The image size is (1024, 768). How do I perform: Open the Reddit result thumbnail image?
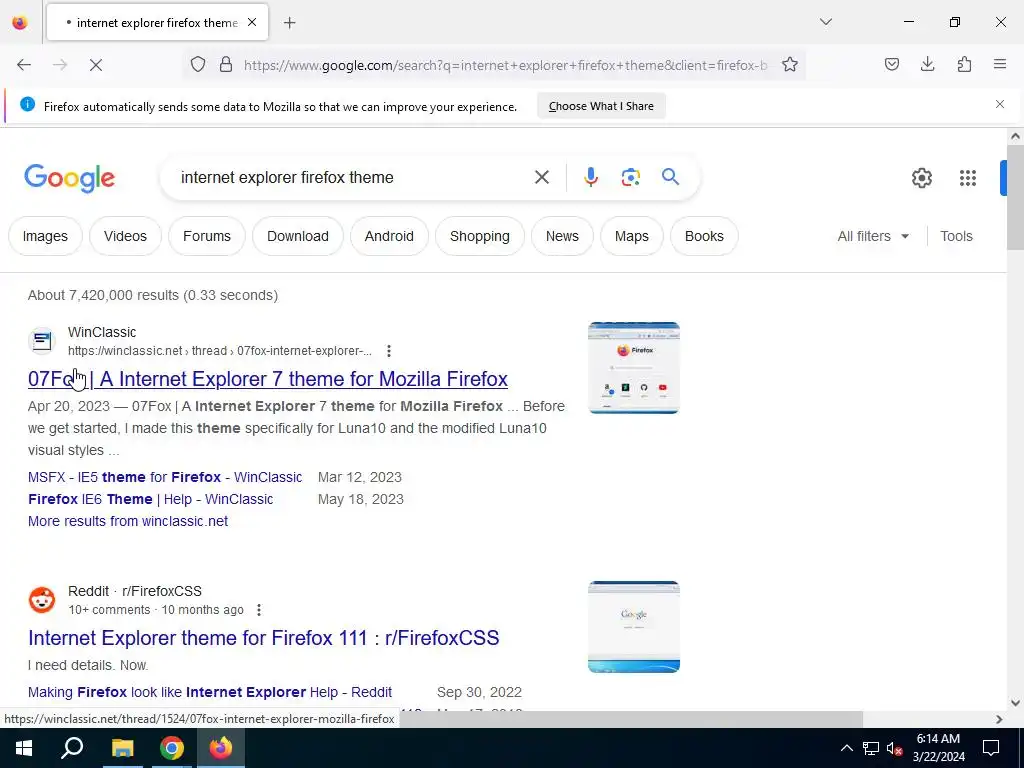[633, 626]
